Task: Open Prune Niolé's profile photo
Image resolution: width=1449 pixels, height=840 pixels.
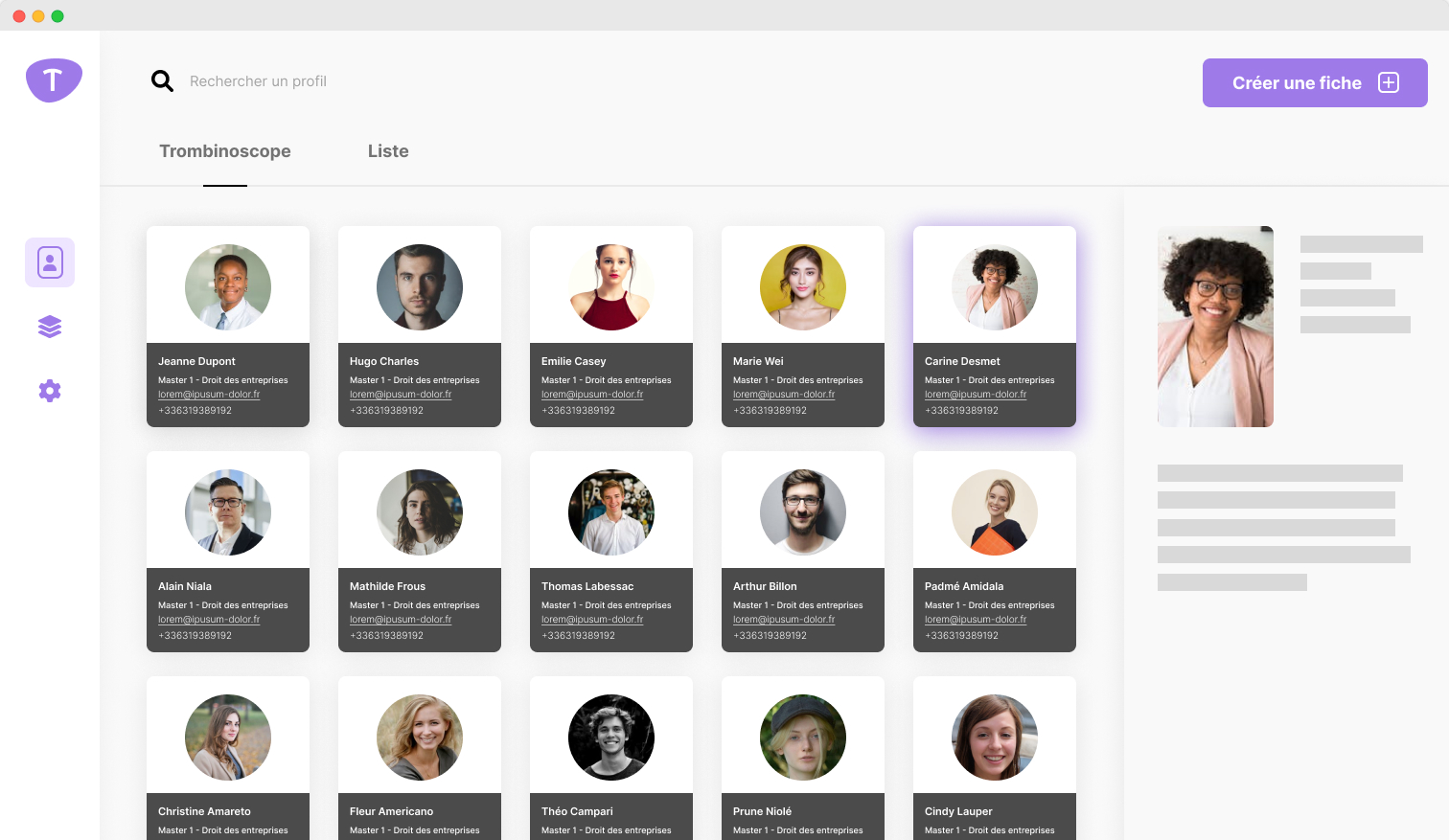Action: [x=803, y=738]
